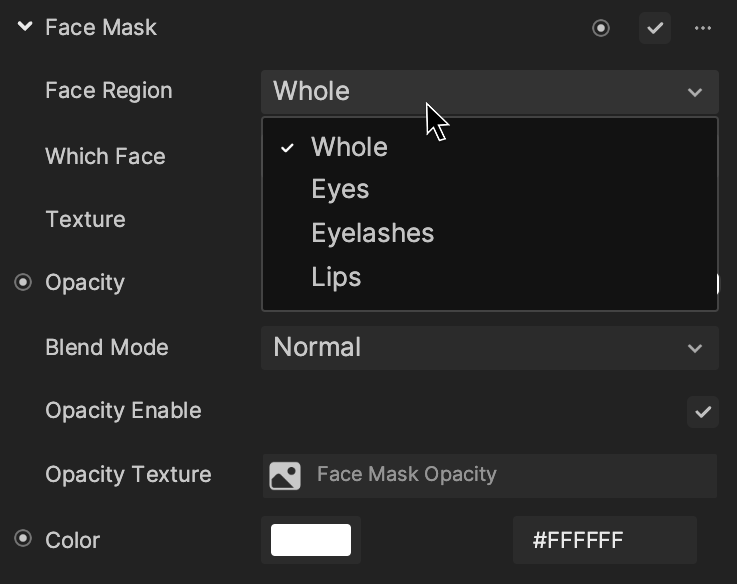Click the #FFFFFF hex color field

pyautogui.click(x=604, y=540)
